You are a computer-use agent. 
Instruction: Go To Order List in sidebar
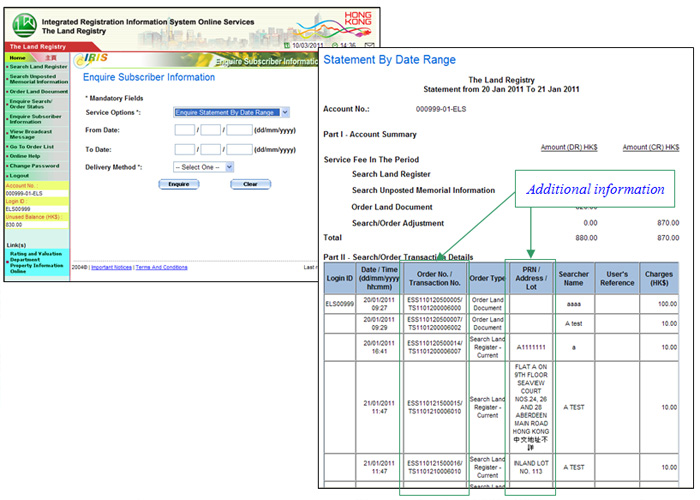31,146
